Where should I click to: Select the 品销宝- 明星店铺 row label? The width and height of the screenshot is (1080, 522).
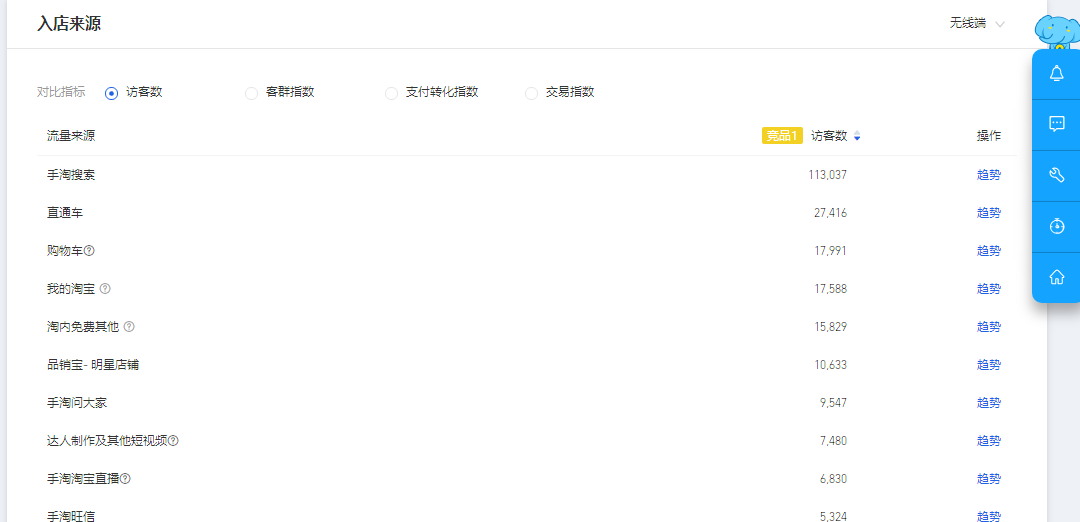[x=93, y=365]
